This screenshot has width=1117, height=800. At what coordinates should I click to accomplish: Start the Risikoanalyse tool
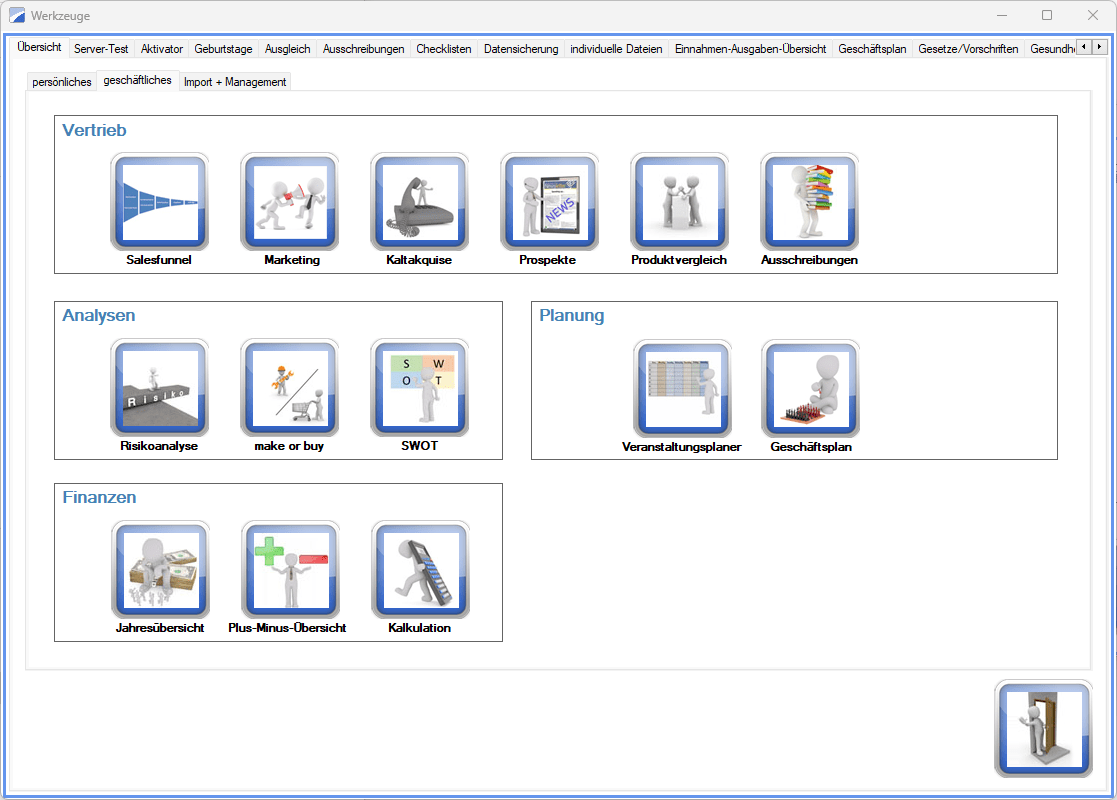pos(159,388)
